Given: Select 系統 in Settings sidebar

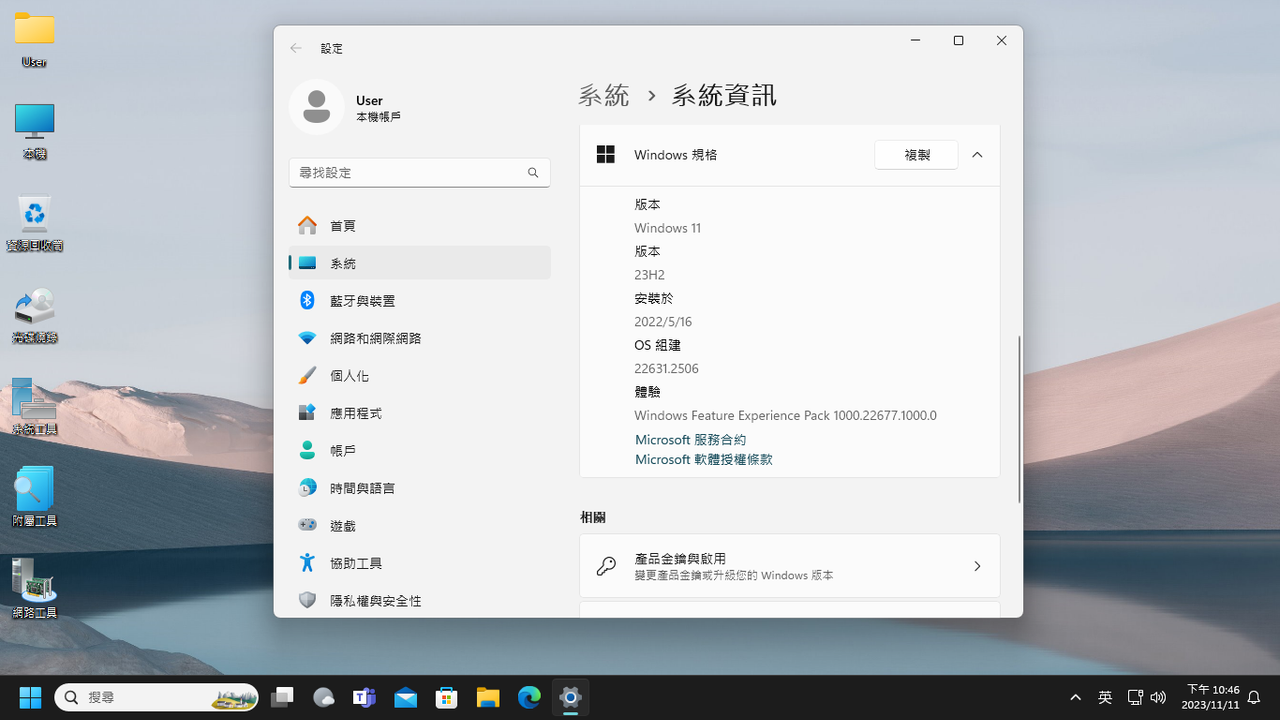Looking at the screenshot, I should coord(420,263).
